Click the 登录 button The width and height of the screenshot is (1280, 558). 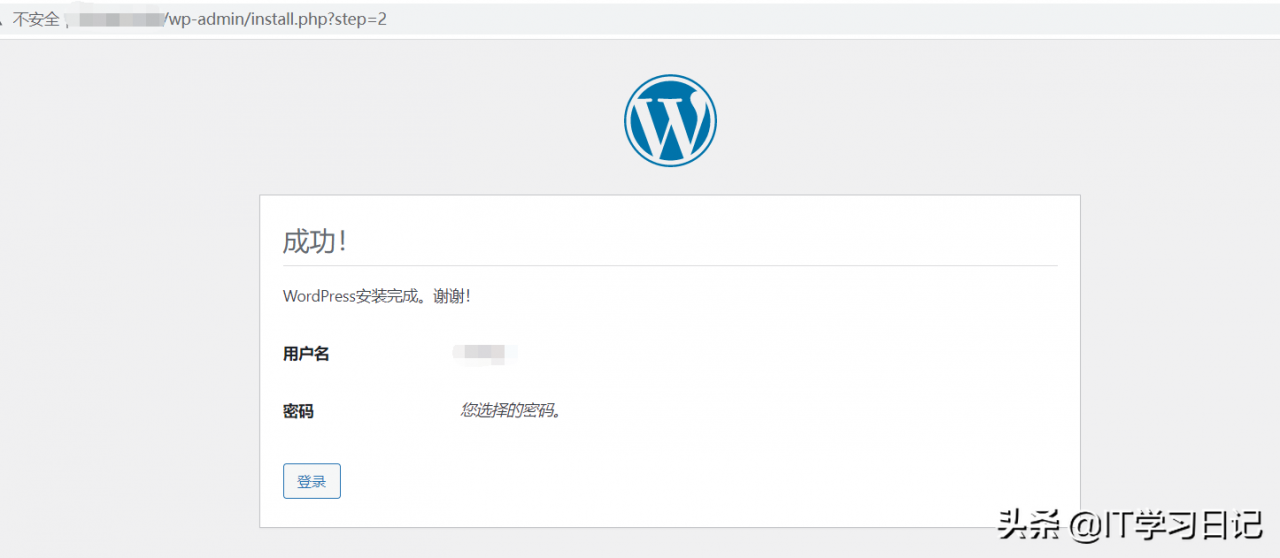pos(312,481)
